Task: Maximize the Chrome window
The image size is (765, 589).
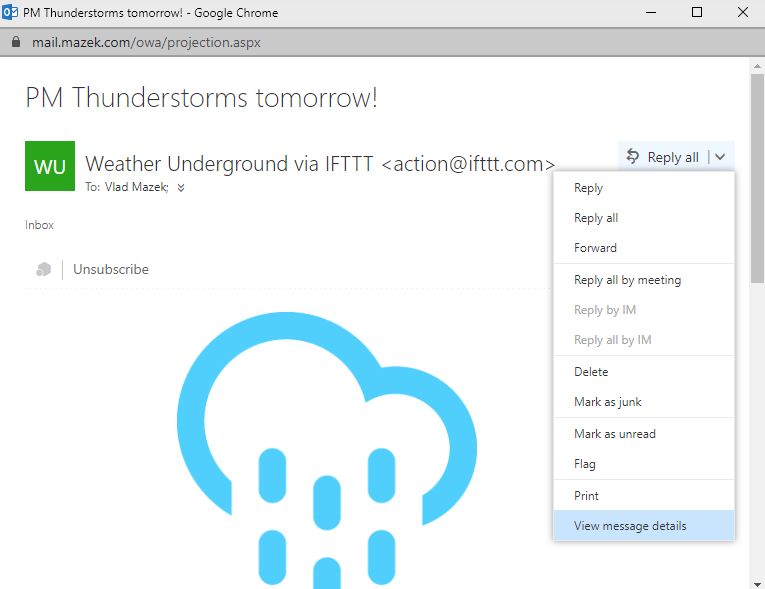Action: coord(697,13)
